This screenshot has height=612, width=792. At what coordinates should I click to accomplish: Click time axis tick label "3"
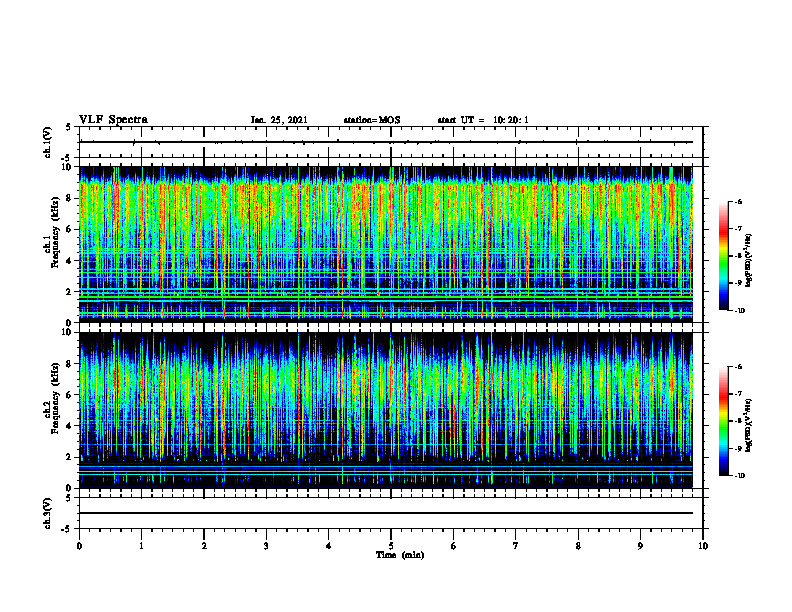(266, 546)
